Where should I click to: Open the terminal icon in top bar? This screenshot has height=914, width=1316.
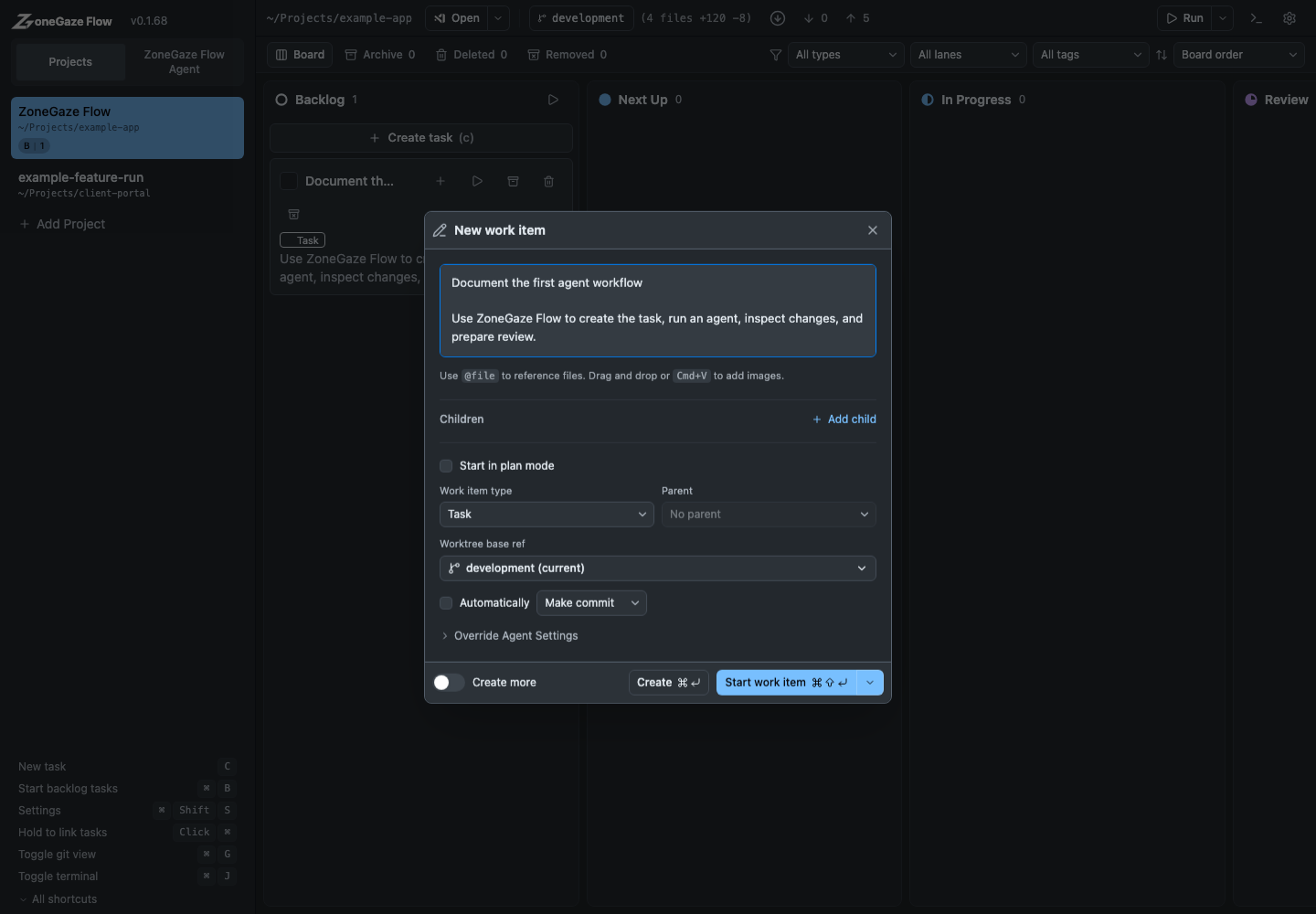click(1256, 18)
